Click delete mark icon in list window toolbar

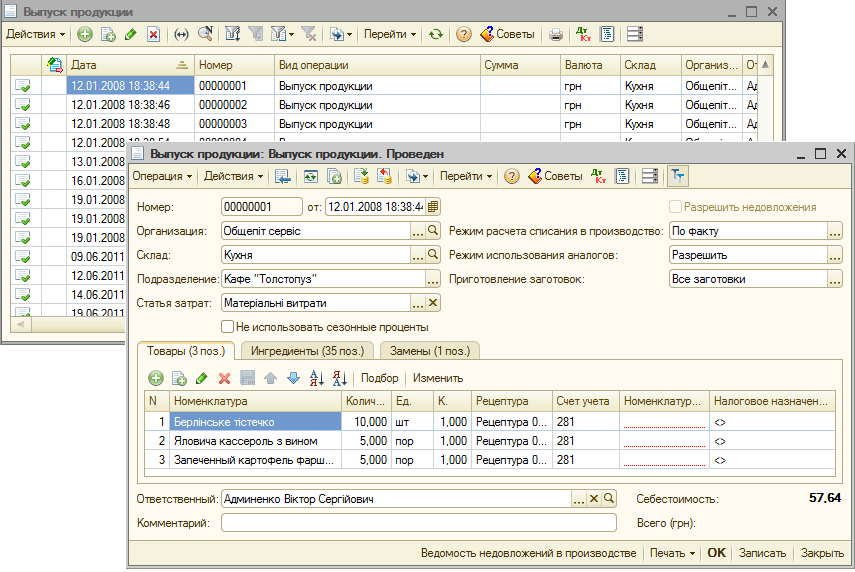tap(154, 34)
